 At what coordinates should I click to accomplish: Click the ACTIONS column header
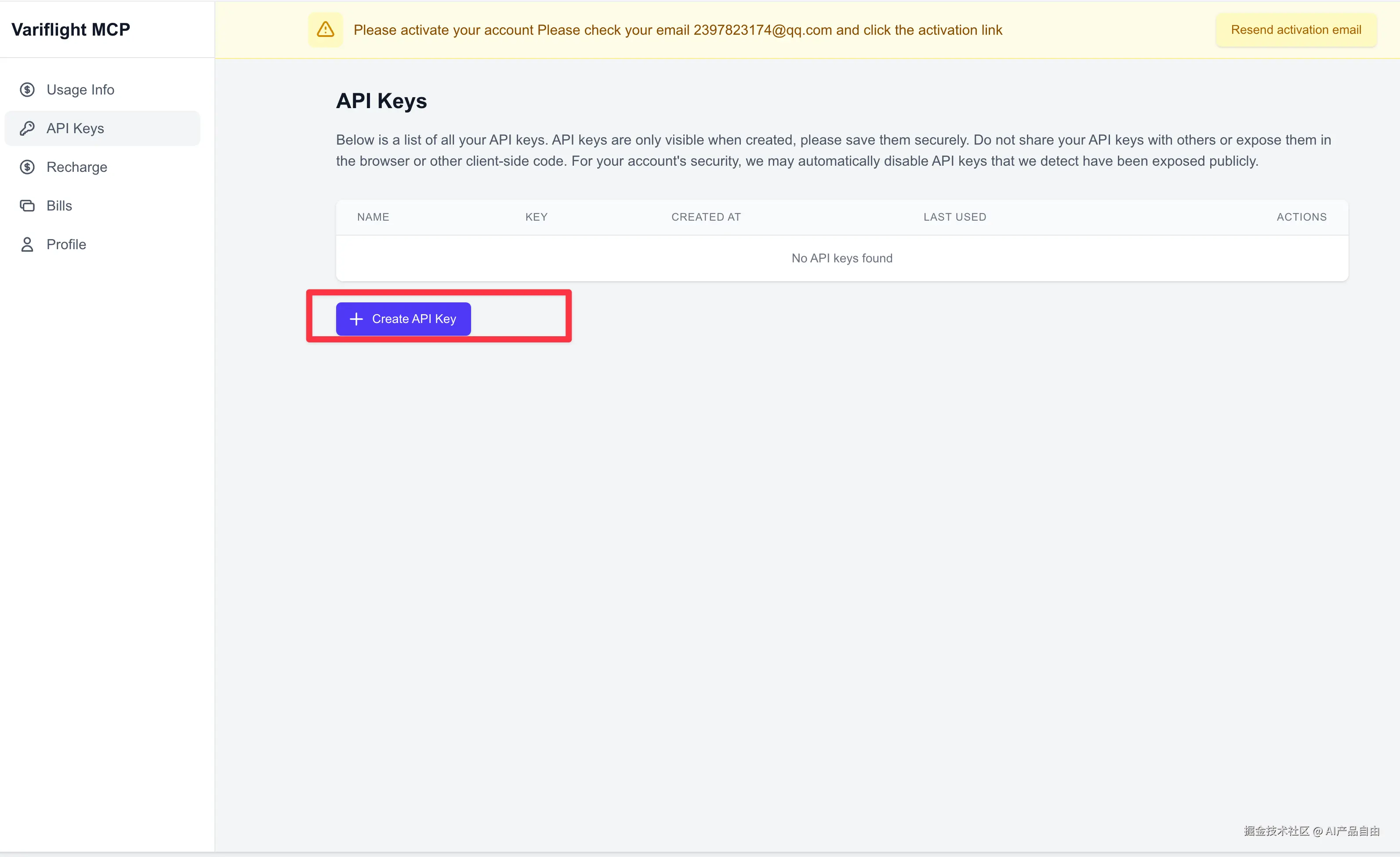tap(1301, 217)
